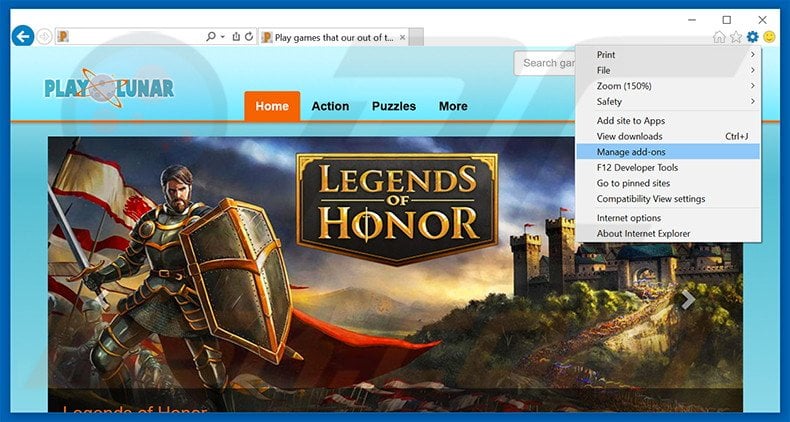Open a new tab with the blank tab button
790x422 pixels.
[416, 37]
